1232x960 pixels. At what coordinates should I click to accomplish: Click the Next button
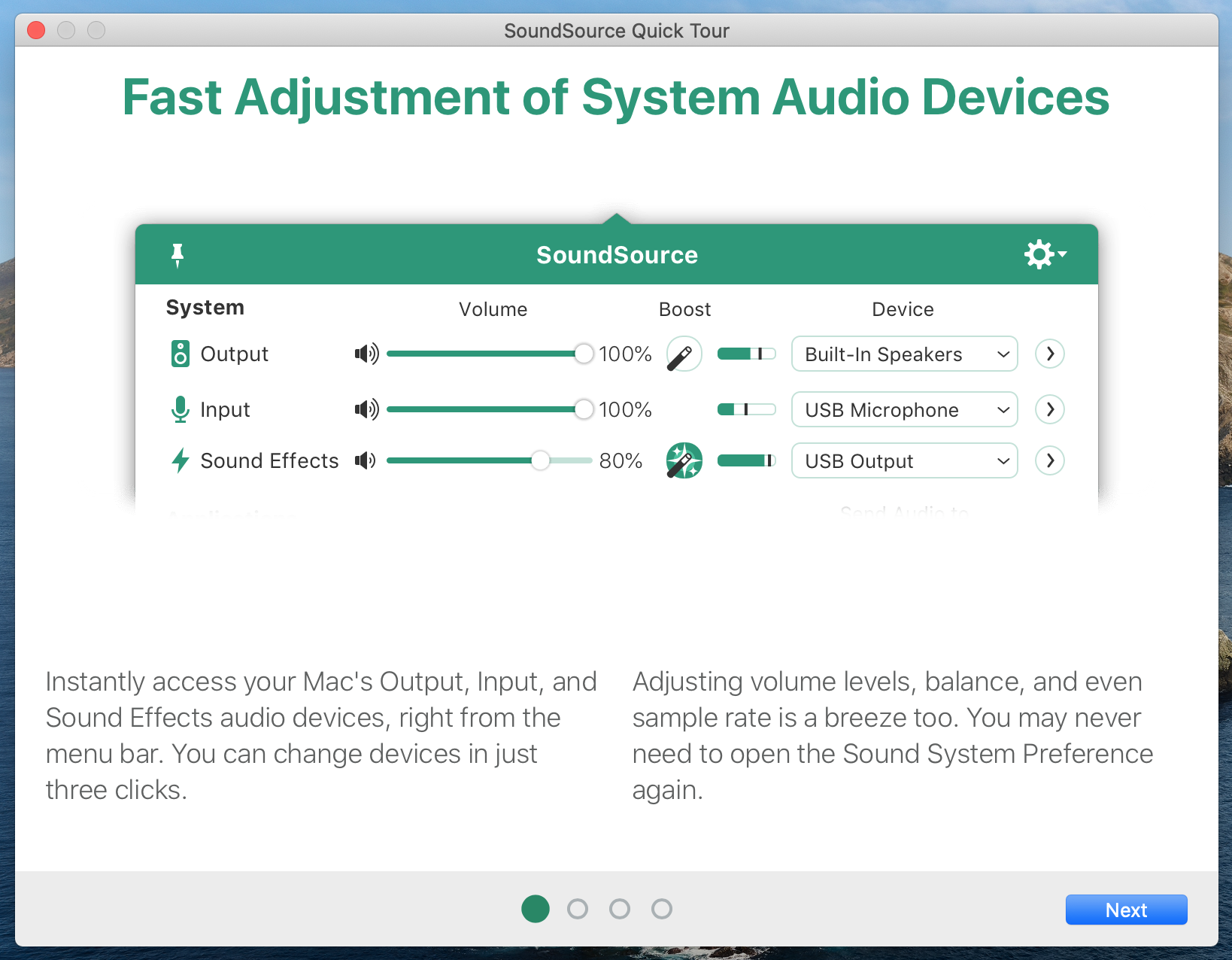coord(1126,910)
